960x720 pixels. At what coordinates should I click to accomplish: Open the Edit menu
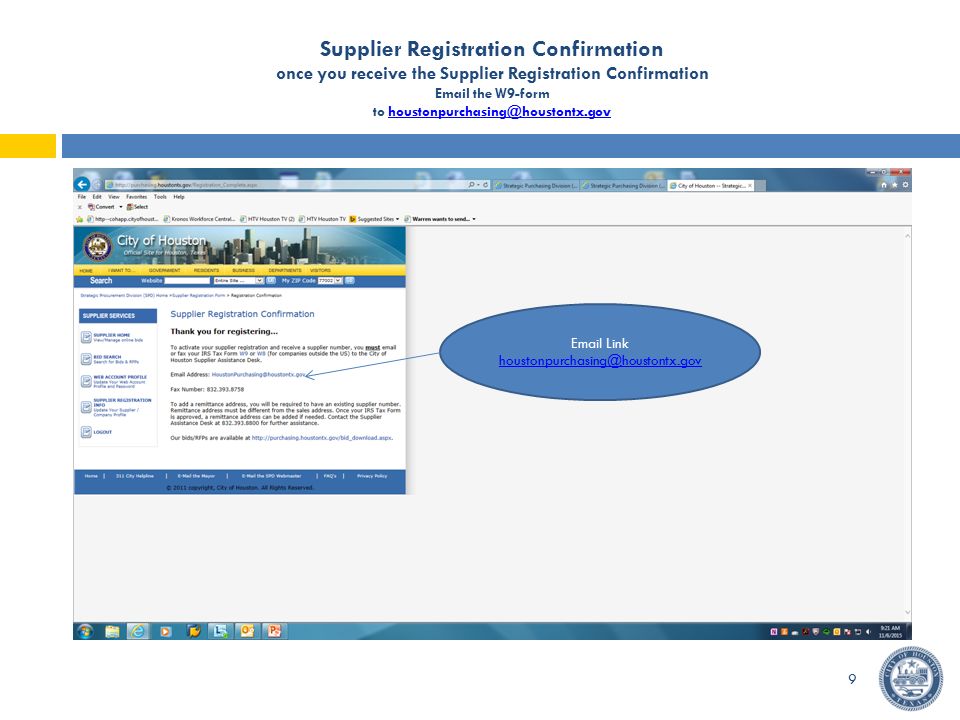(97, 197)
